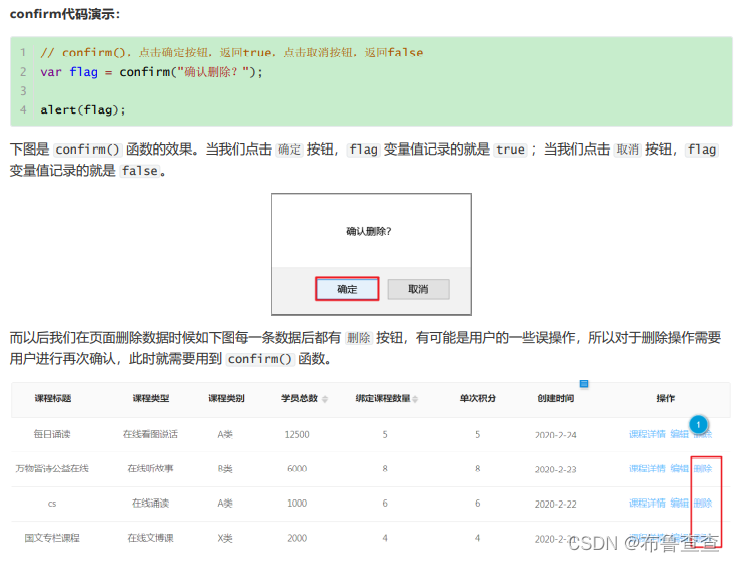Click the 单次积分 column header
This screenshot has width=734, height=562.
point(477,399)
